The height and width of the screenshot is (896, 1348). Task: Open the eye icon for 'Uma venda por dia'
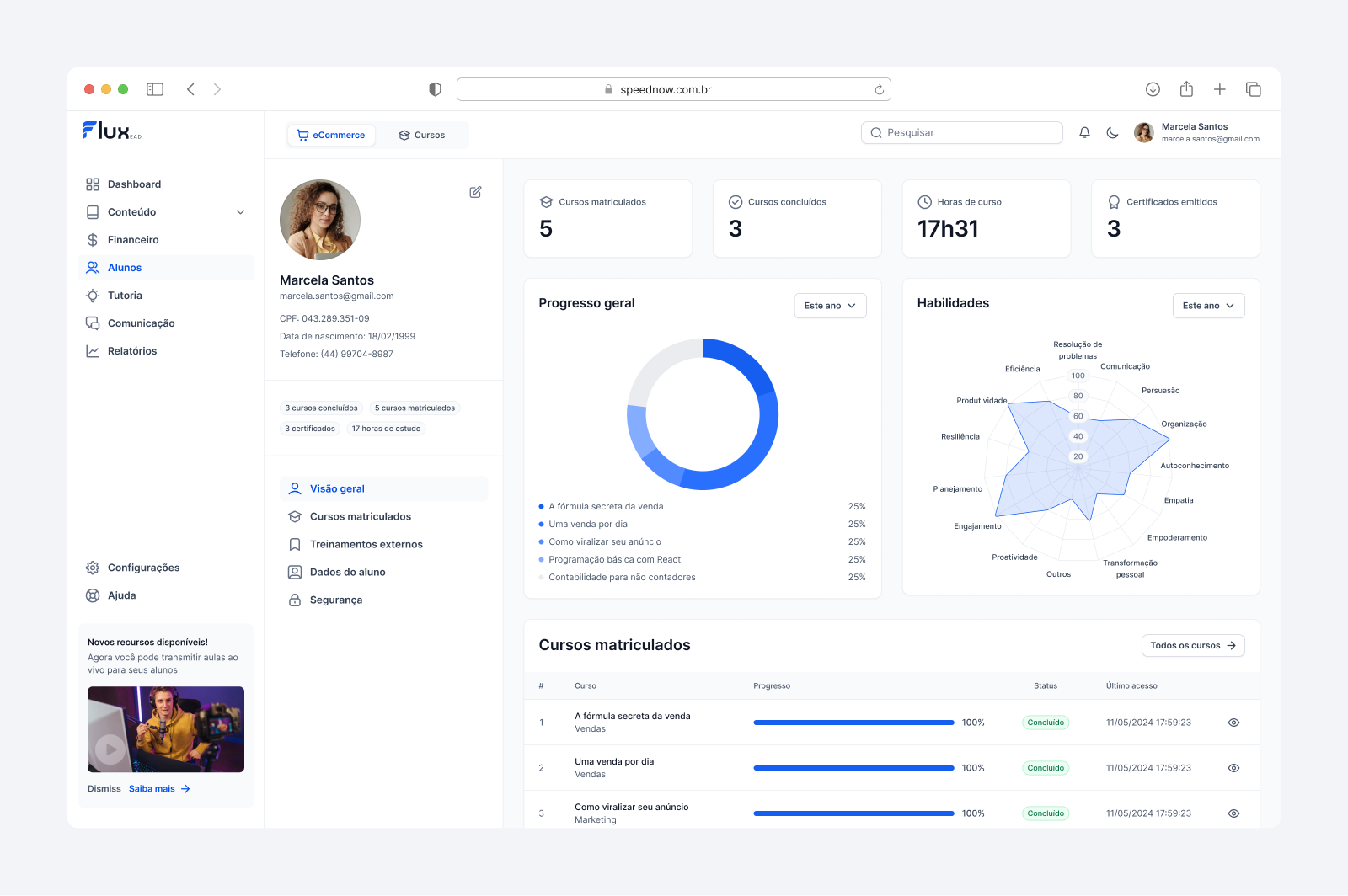point(1233,767)
